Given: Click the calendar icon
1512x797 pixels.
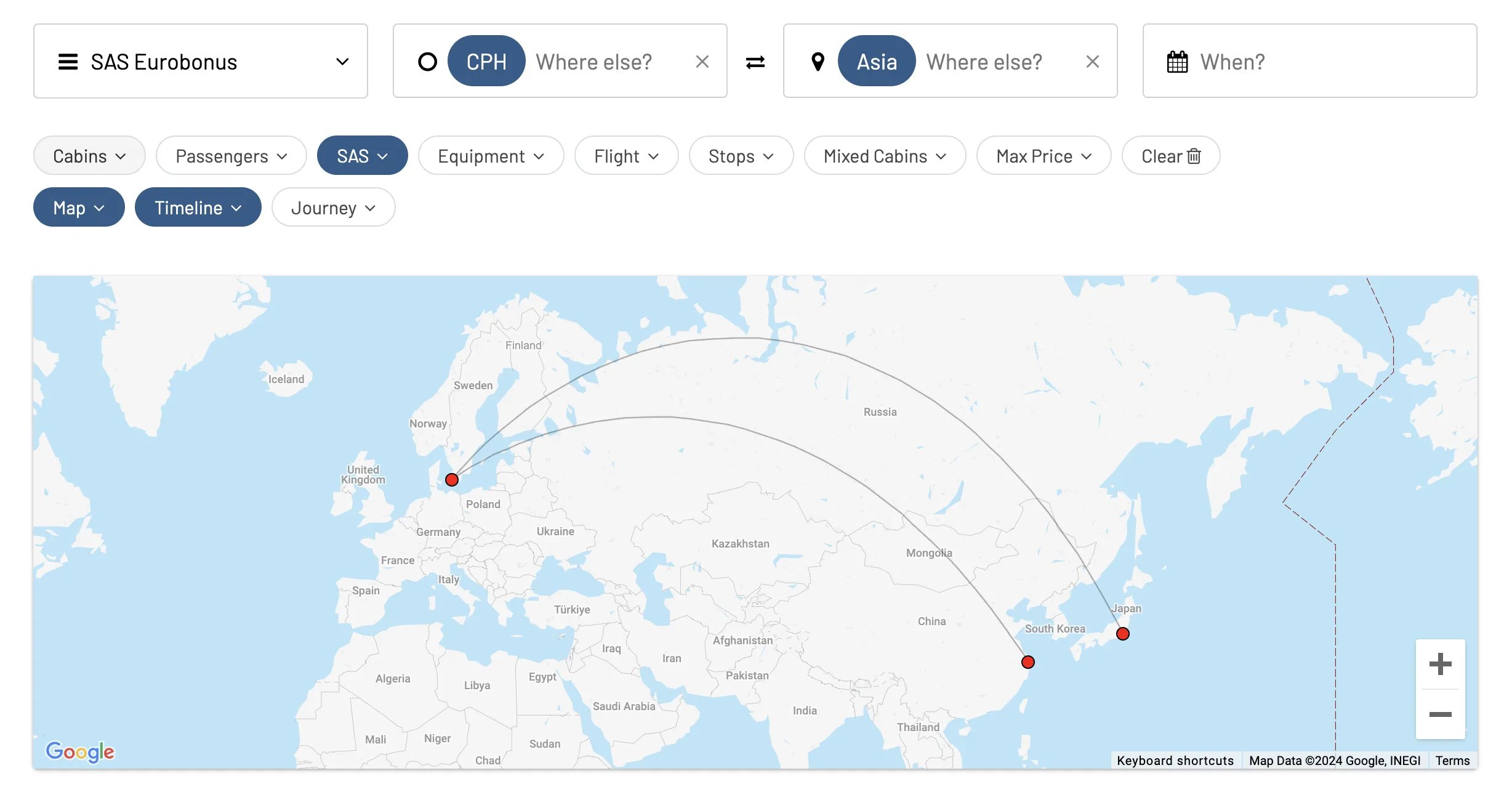Looking at the screenshot, I should [x=1177, y=62].
